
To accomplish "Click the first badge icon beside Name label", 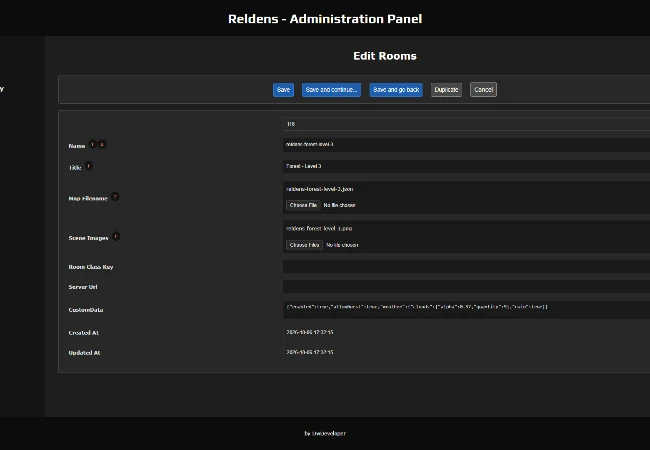I will 92,144.
